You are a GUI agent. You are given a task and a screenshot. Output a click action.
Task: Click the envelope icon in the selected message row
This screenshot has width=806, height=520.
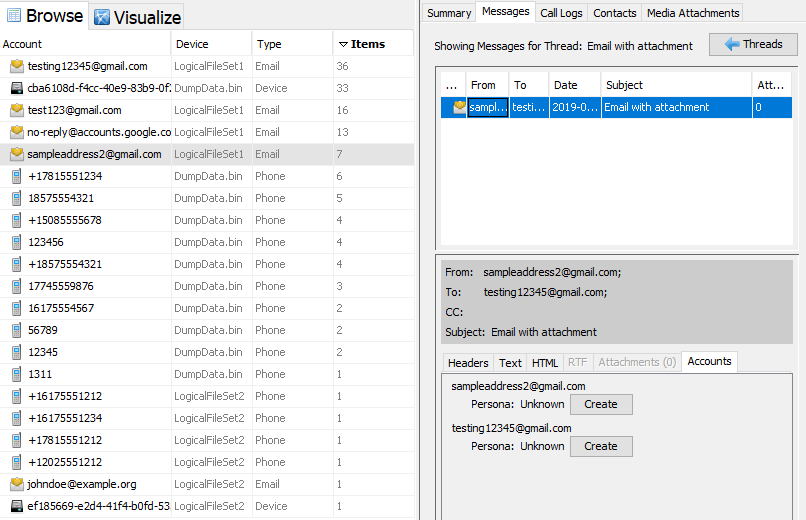tap(459, 108)
